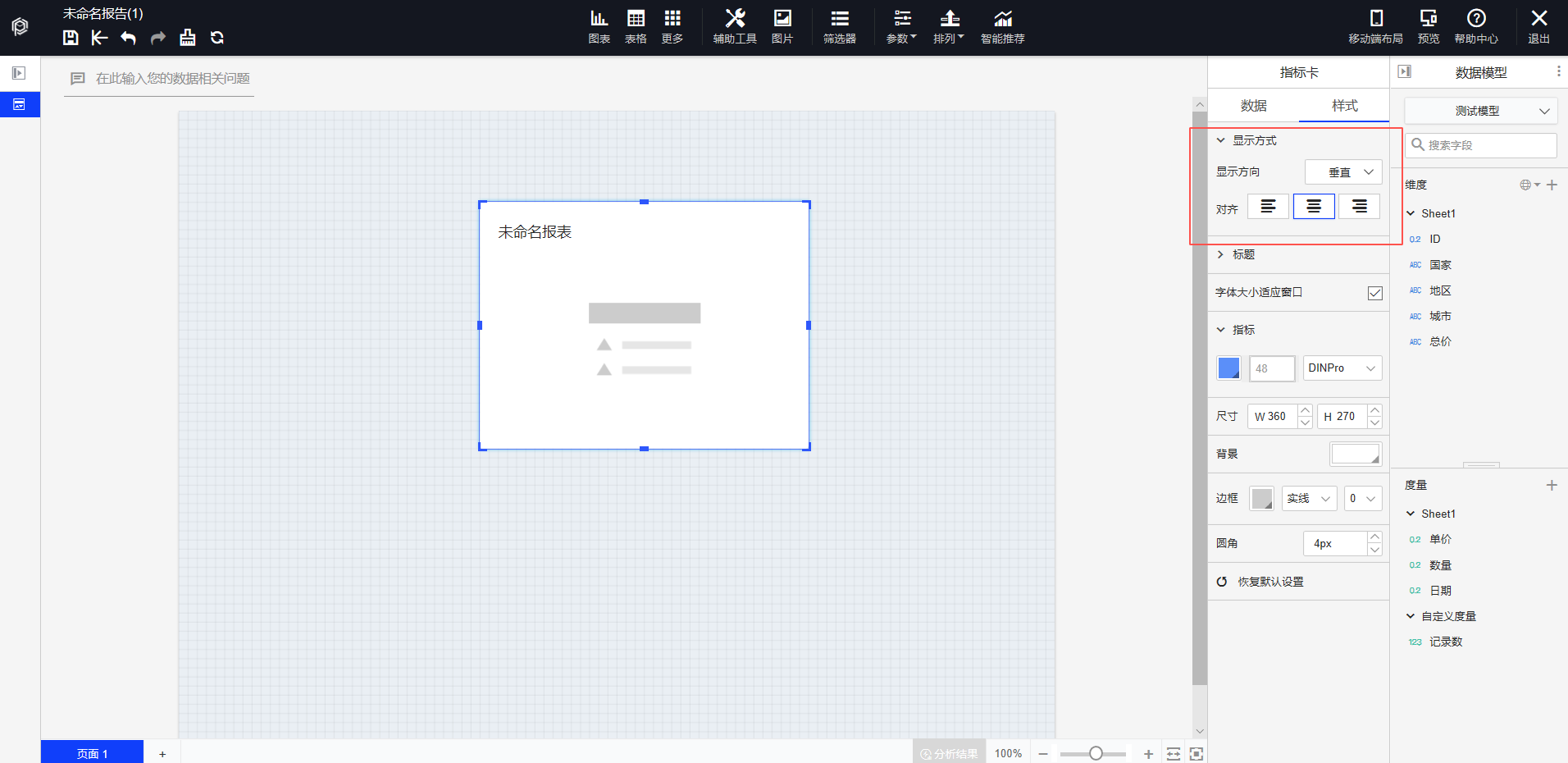Viewport: 1568px width, 763px height.
Task: Expand the 标题 section
Action: [1243, 254]
